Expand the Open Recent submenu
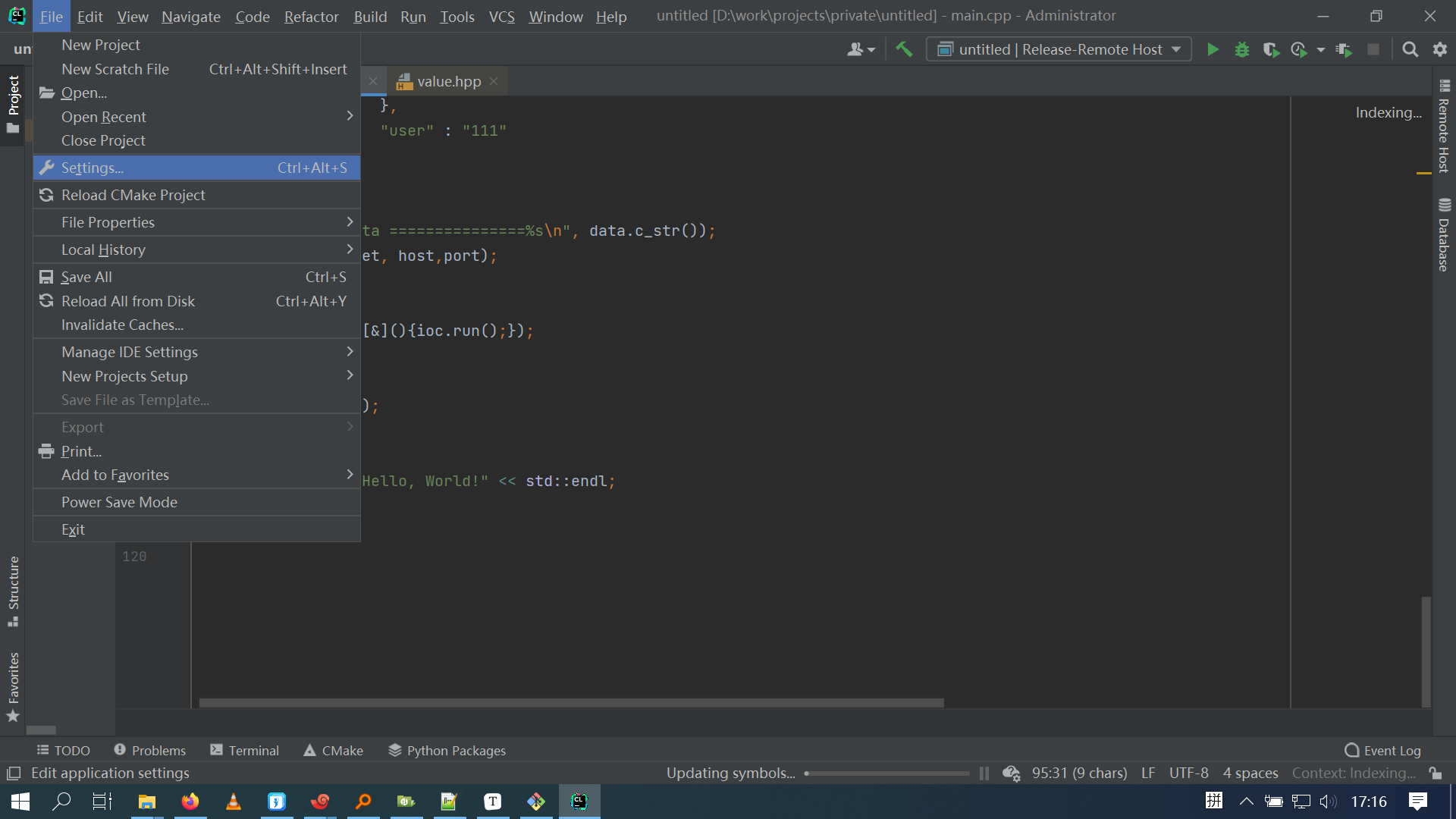 coord(104,117)
